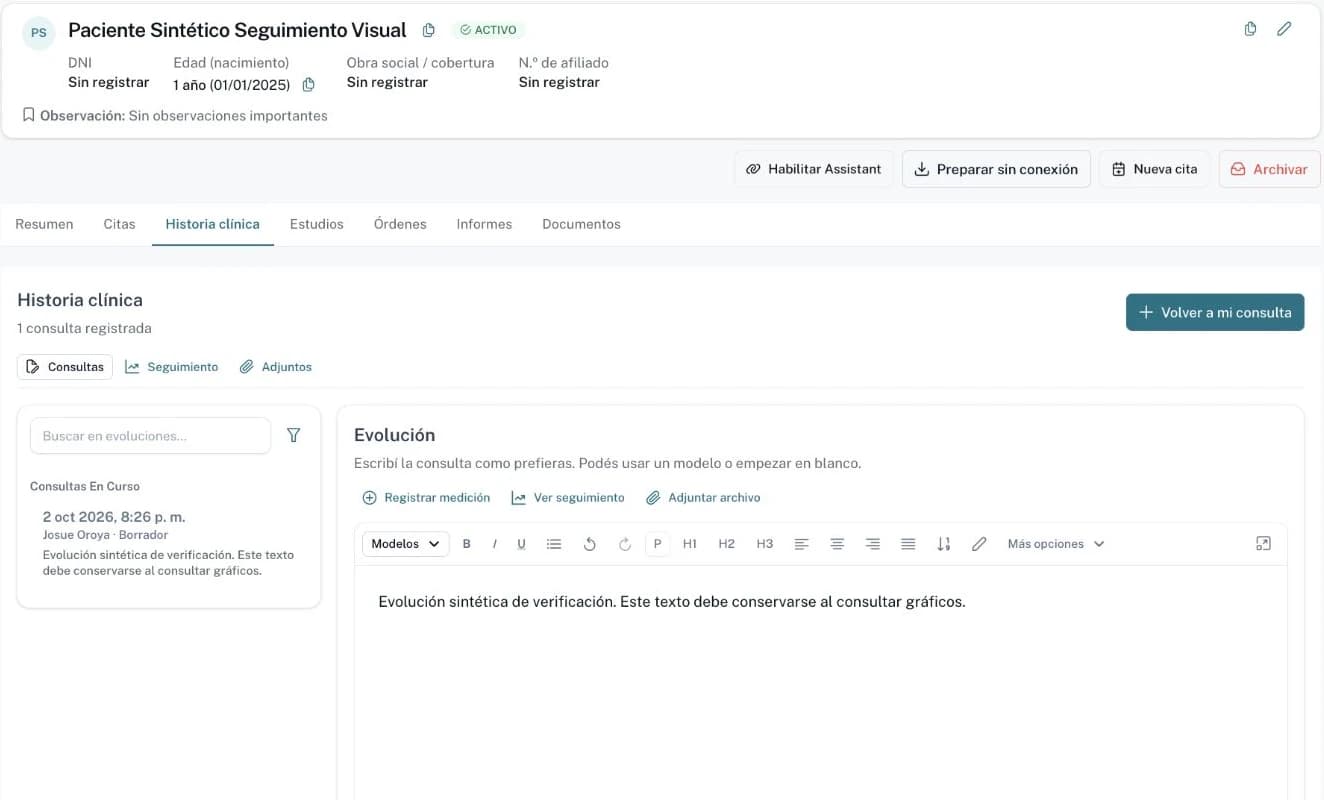Click Preparar sin conexión
Viewport: 1324px width, 800px height.
[x=996, y=169]
